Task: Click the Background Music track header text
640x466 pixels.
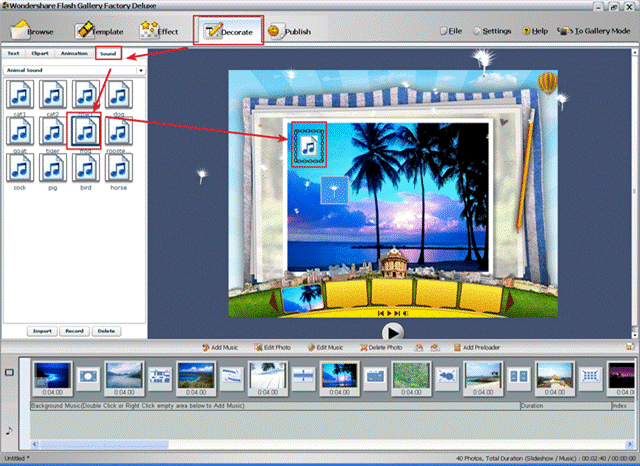Action: pos(138,406)
